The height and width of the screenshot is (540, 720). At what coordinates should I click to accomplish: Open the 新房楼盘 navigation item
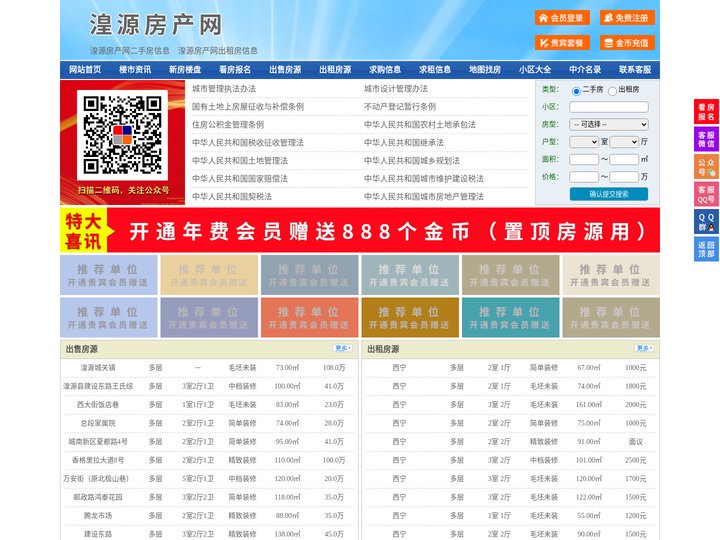(185, 70)
